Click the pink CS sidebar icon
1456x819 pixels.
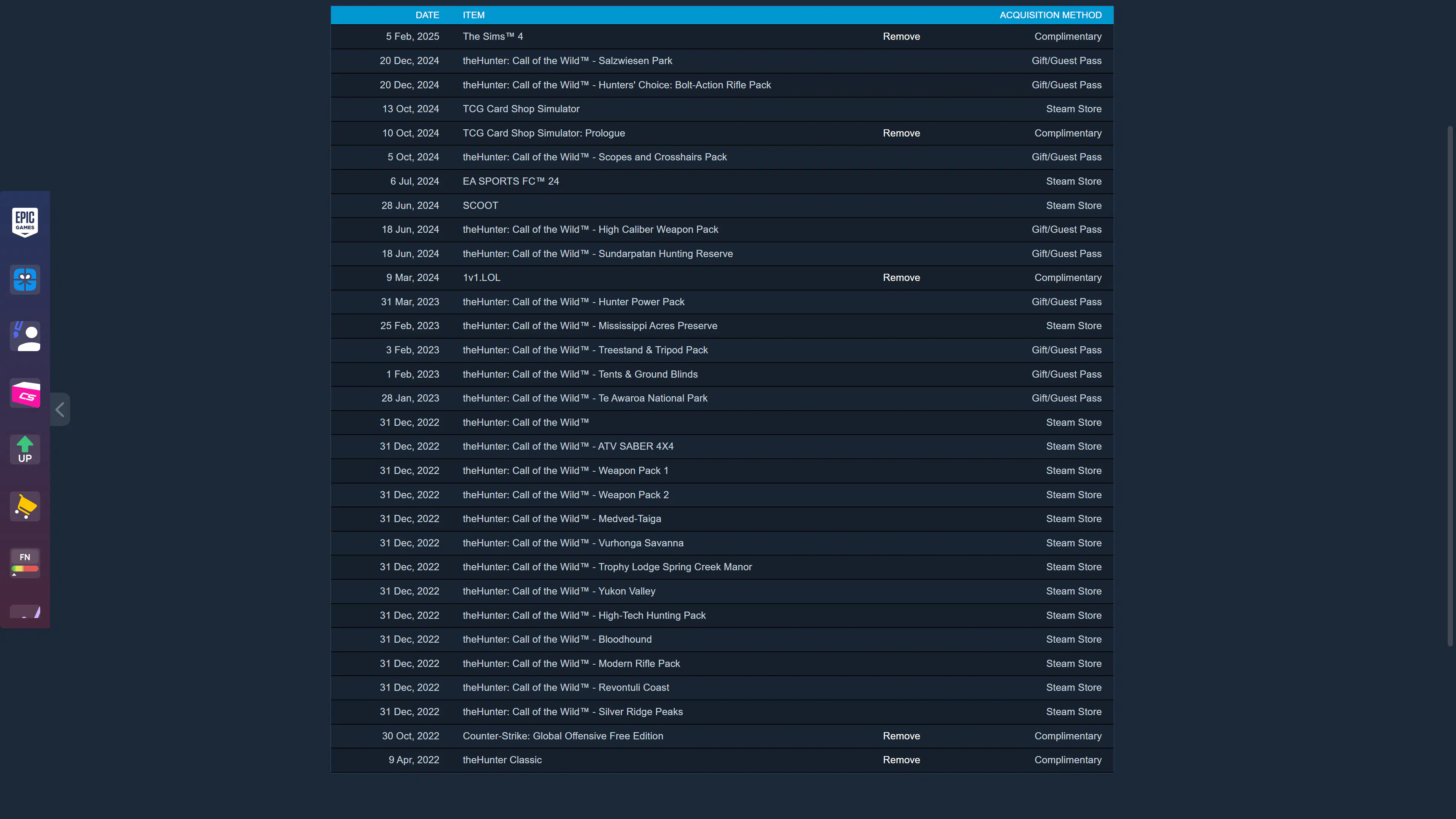(25, 393)
